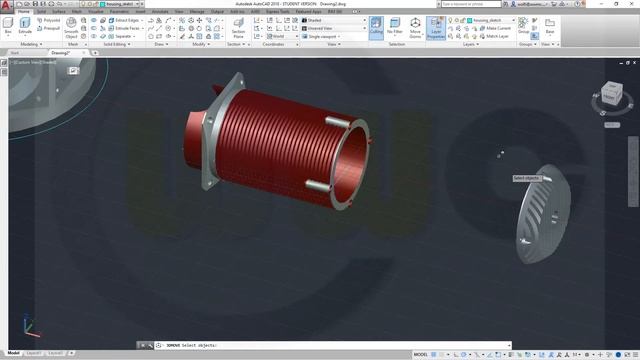Expand the Draw panel
Viewport: 640px width, 360px height.
pyautogui.click(x=161, y=44)
